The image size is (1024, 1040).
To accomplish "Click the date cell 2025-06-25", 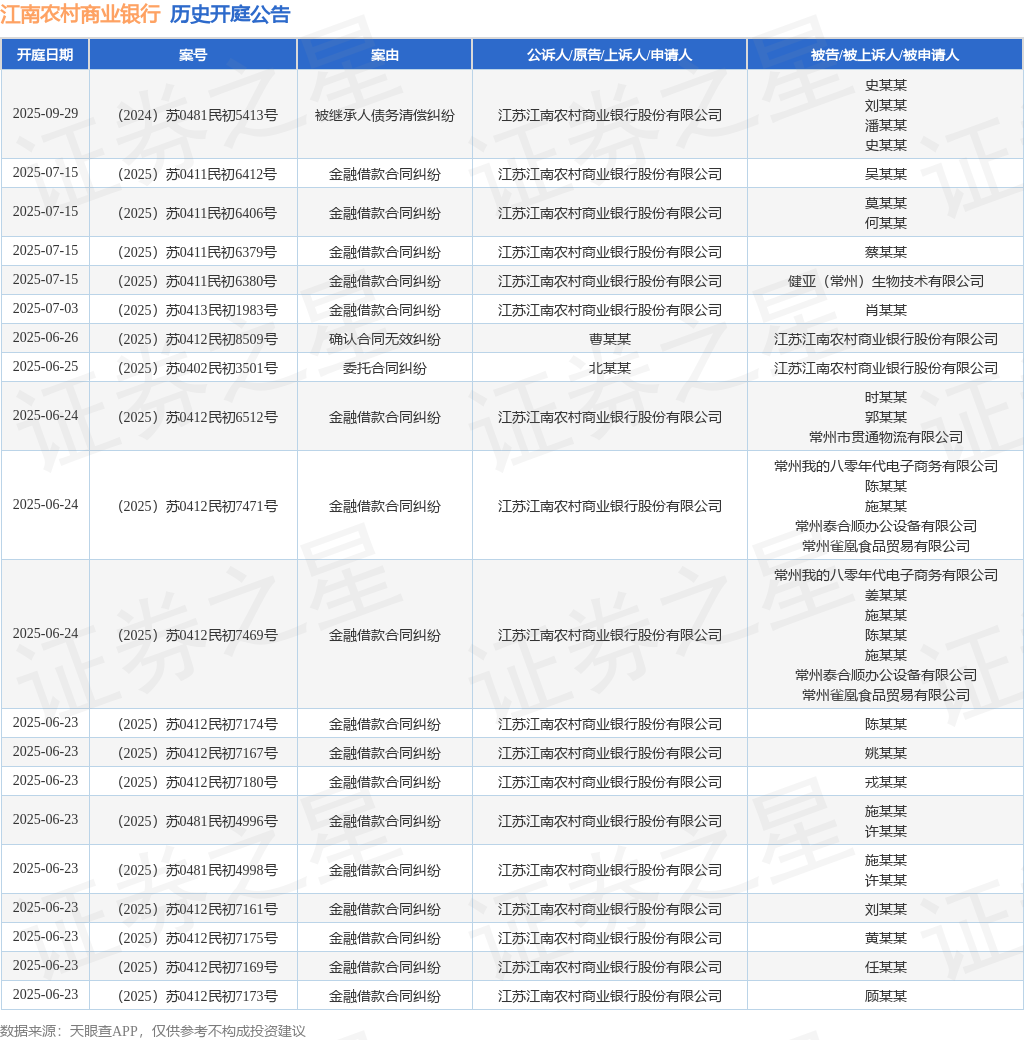I will (45, 367).
